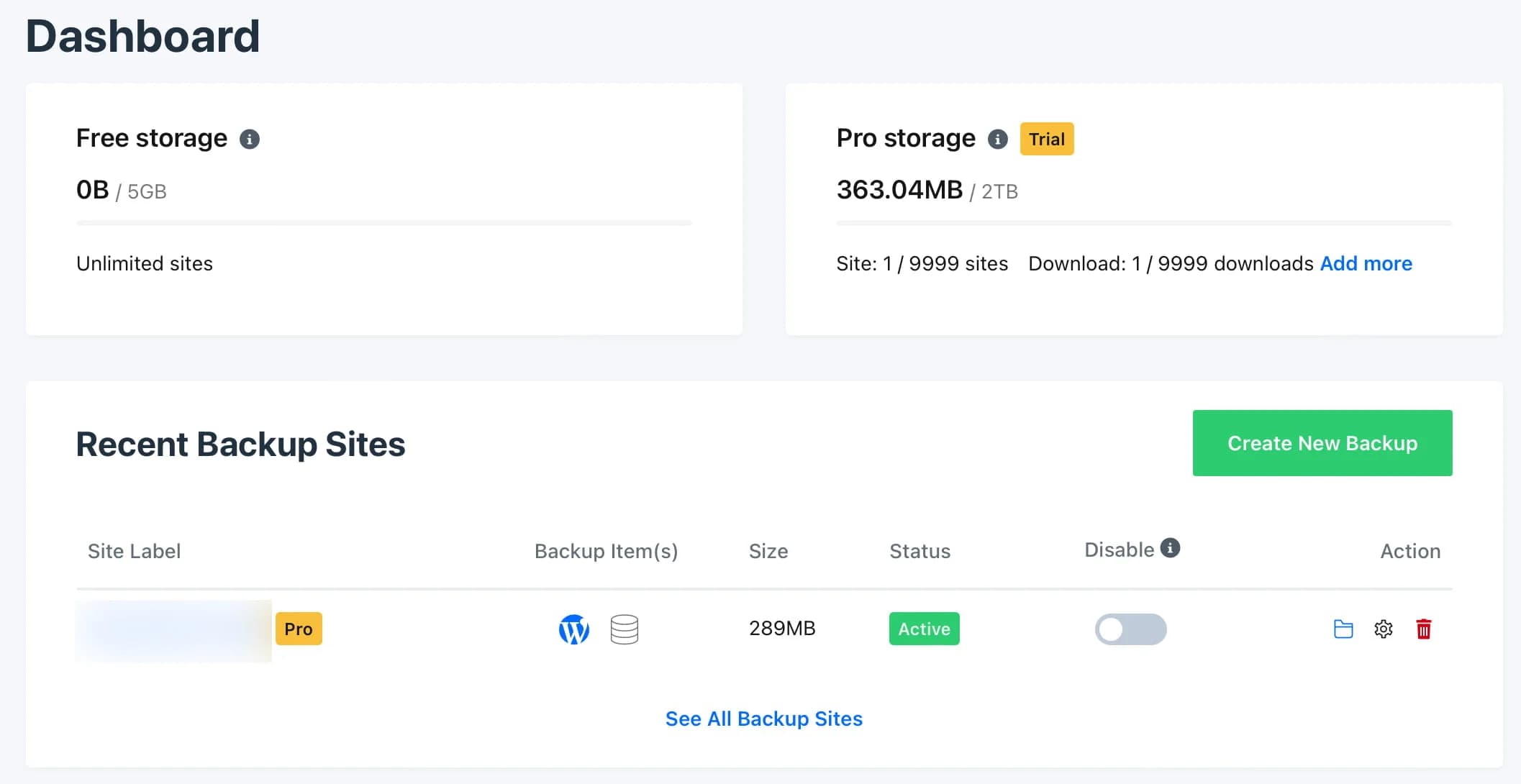Click the Free storage info icon
This screenshot has width=1521, height=784.
click(x=250, y=139)
